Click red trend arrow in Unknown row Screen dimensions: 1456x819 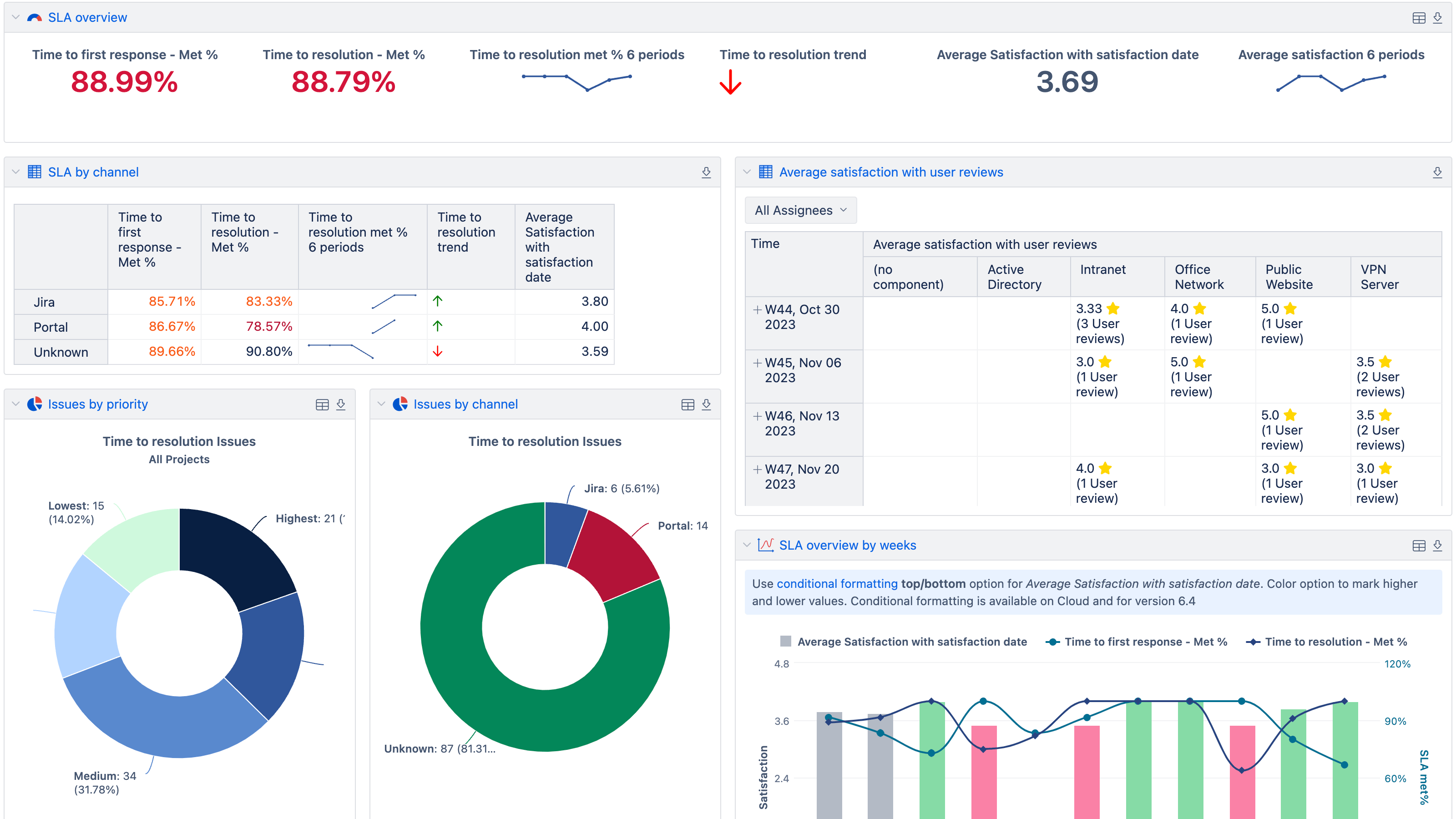click(437, 351)
